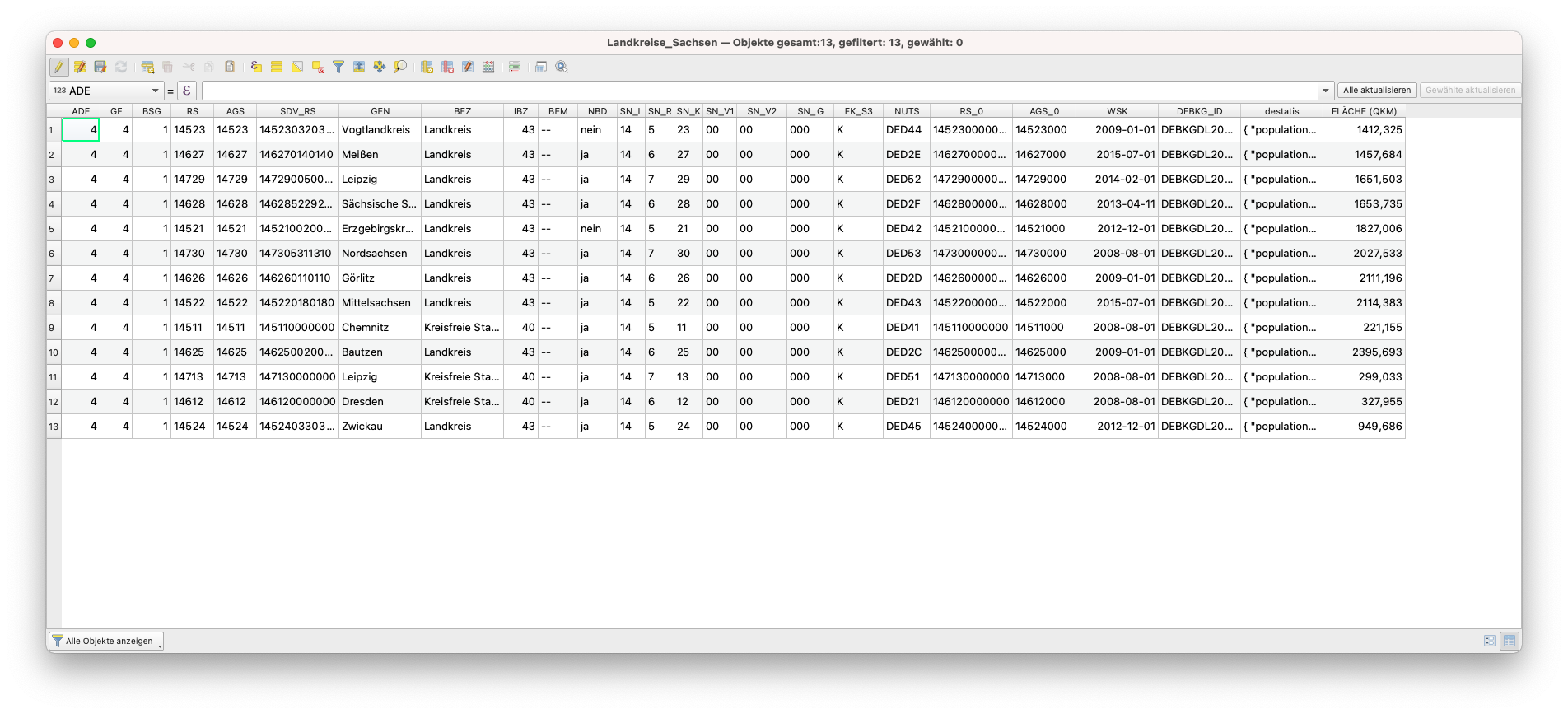Click into the expression input field
Viewport: 1568px width, 714px height.
coord(759,91)
